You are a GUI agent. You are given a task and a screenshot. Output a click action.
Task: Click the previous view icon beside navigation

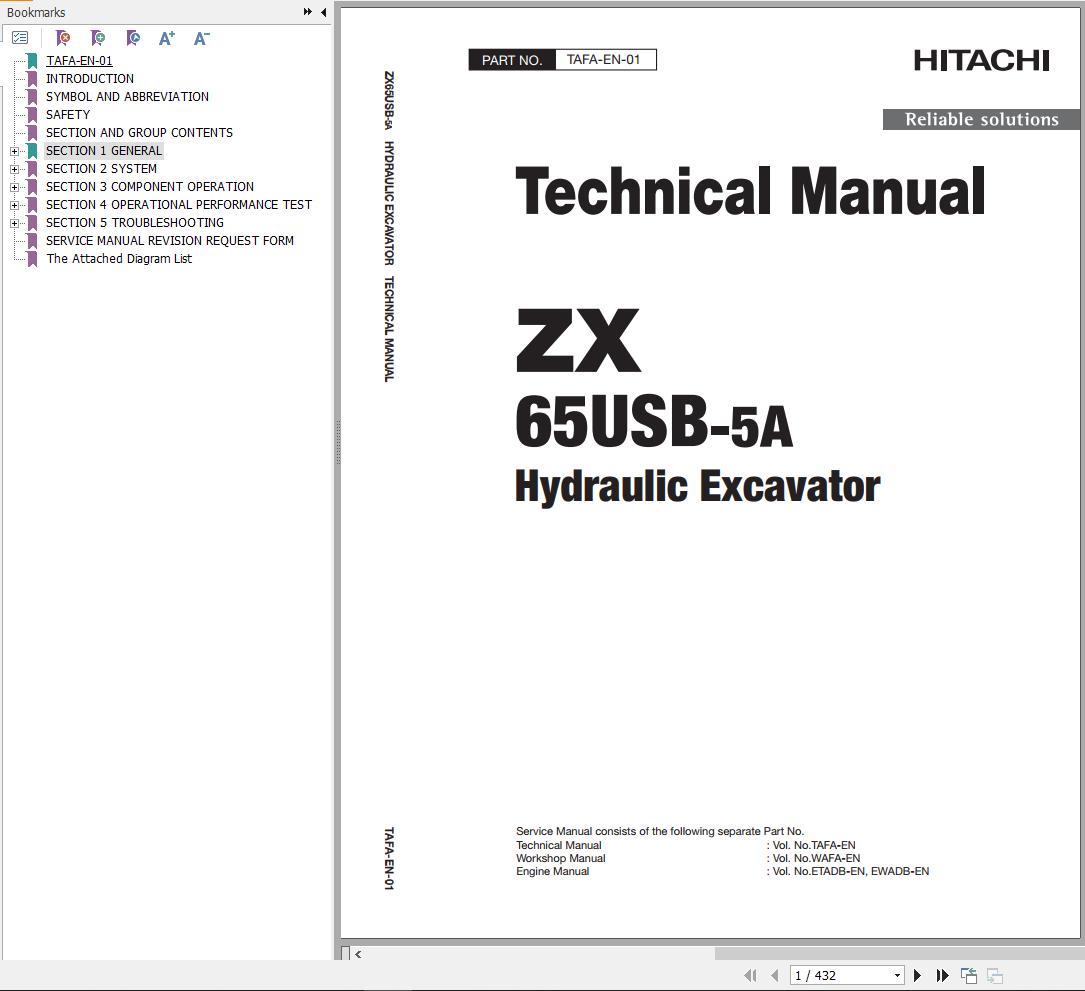(x=969, y=975)
